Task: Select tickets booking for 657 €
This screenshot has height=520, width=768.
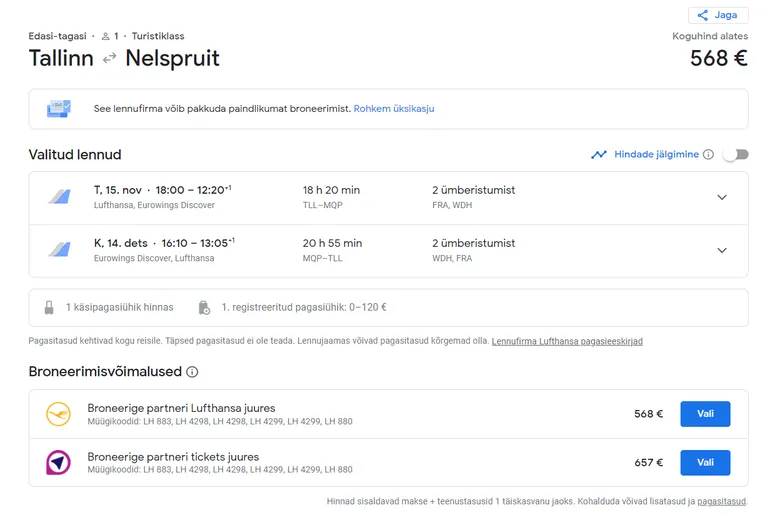Action: click(705, 462)
